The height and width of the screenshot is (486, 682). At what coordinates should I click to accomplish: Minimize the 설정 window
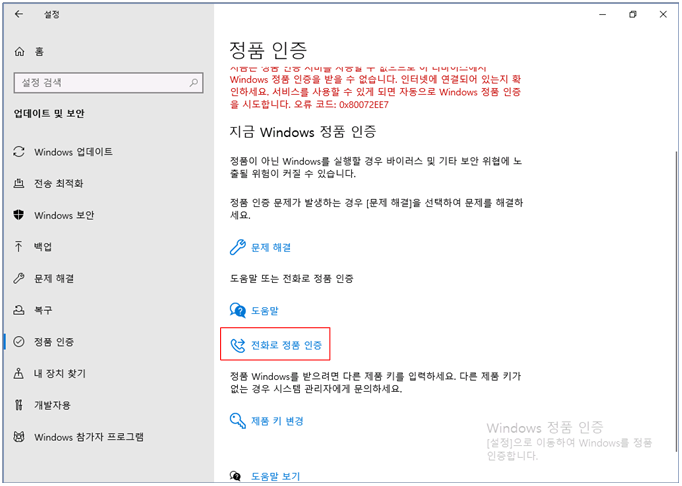click(602, 14)
